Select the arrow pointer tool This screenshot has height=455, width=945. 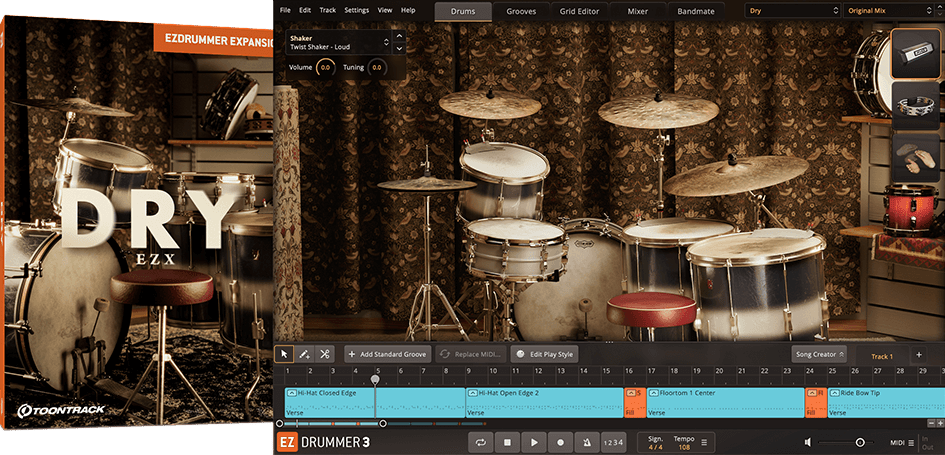pyautogui.click(x=285, y=354)
